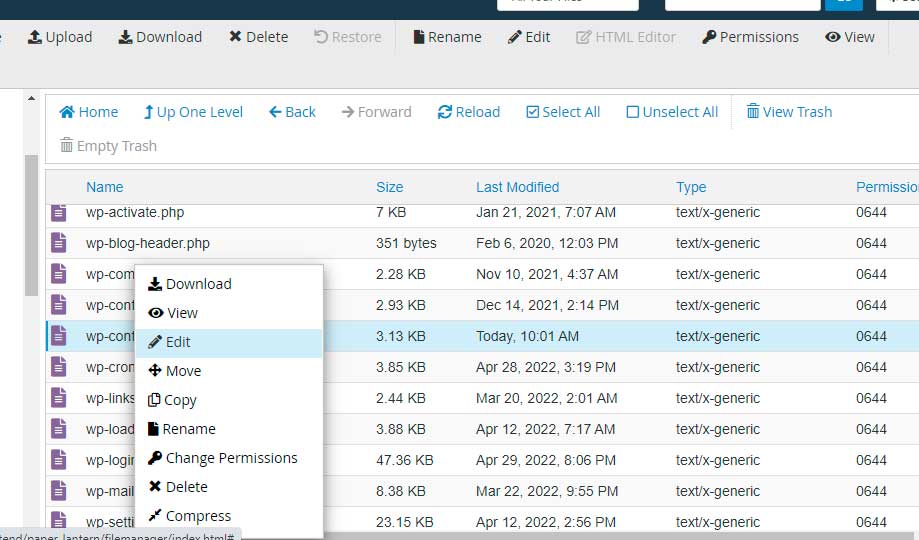Choose Rename from context menu

click(x=229, y=429)
